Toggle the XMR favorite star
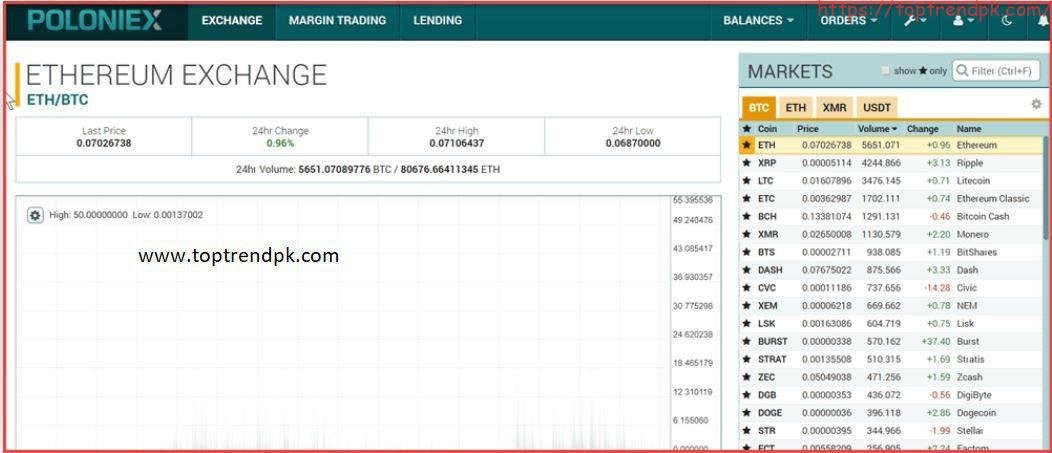Image resolution: width=1052 pixels, height=453 pixels. [746, 234]
